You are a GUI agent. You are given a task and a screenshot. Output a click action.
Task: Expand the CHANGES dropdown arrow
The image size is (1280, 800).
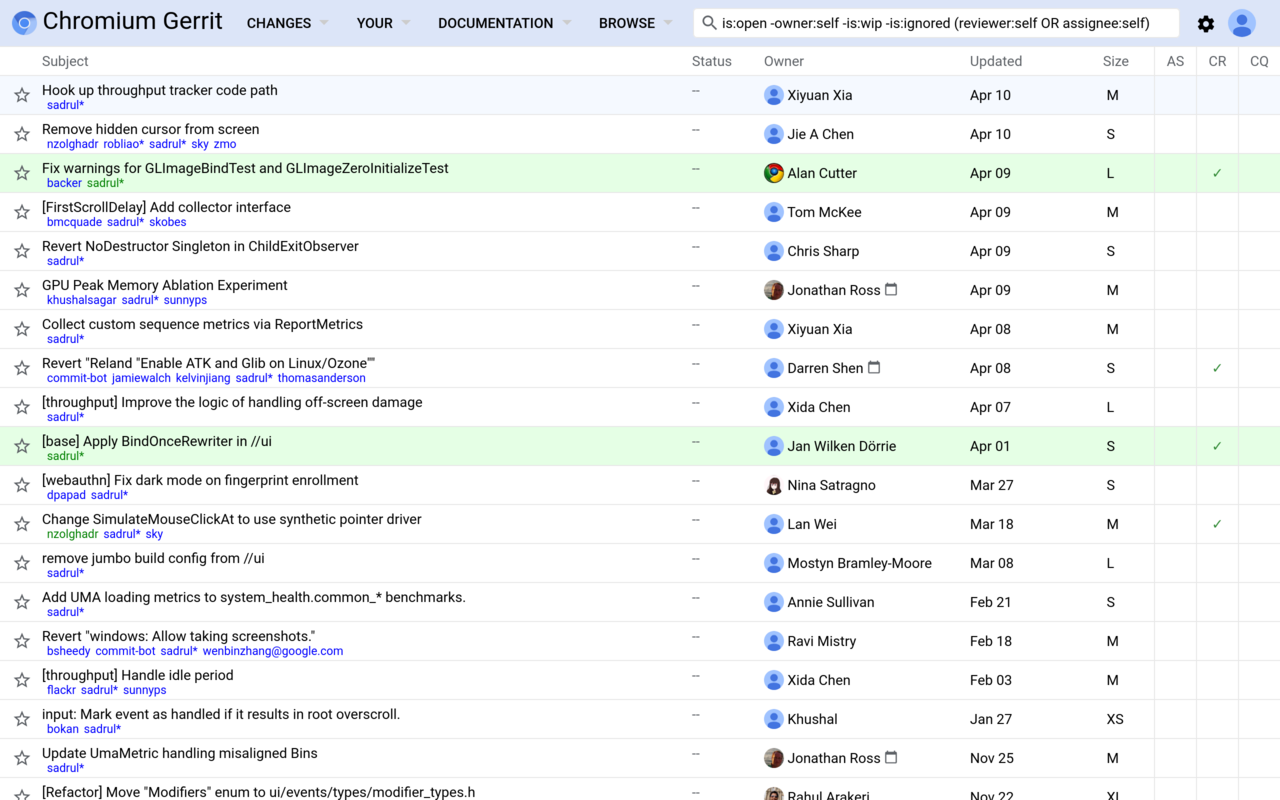(x=323, y=23)
